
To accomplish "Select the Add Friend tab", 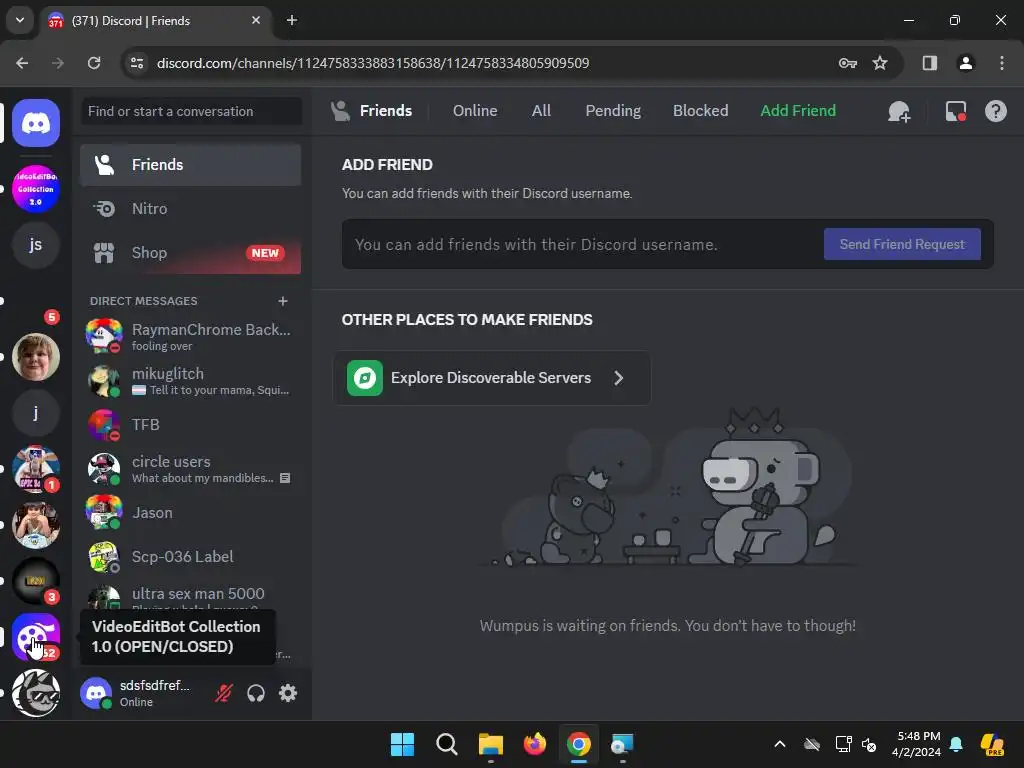I will click(x=797, y=111).
